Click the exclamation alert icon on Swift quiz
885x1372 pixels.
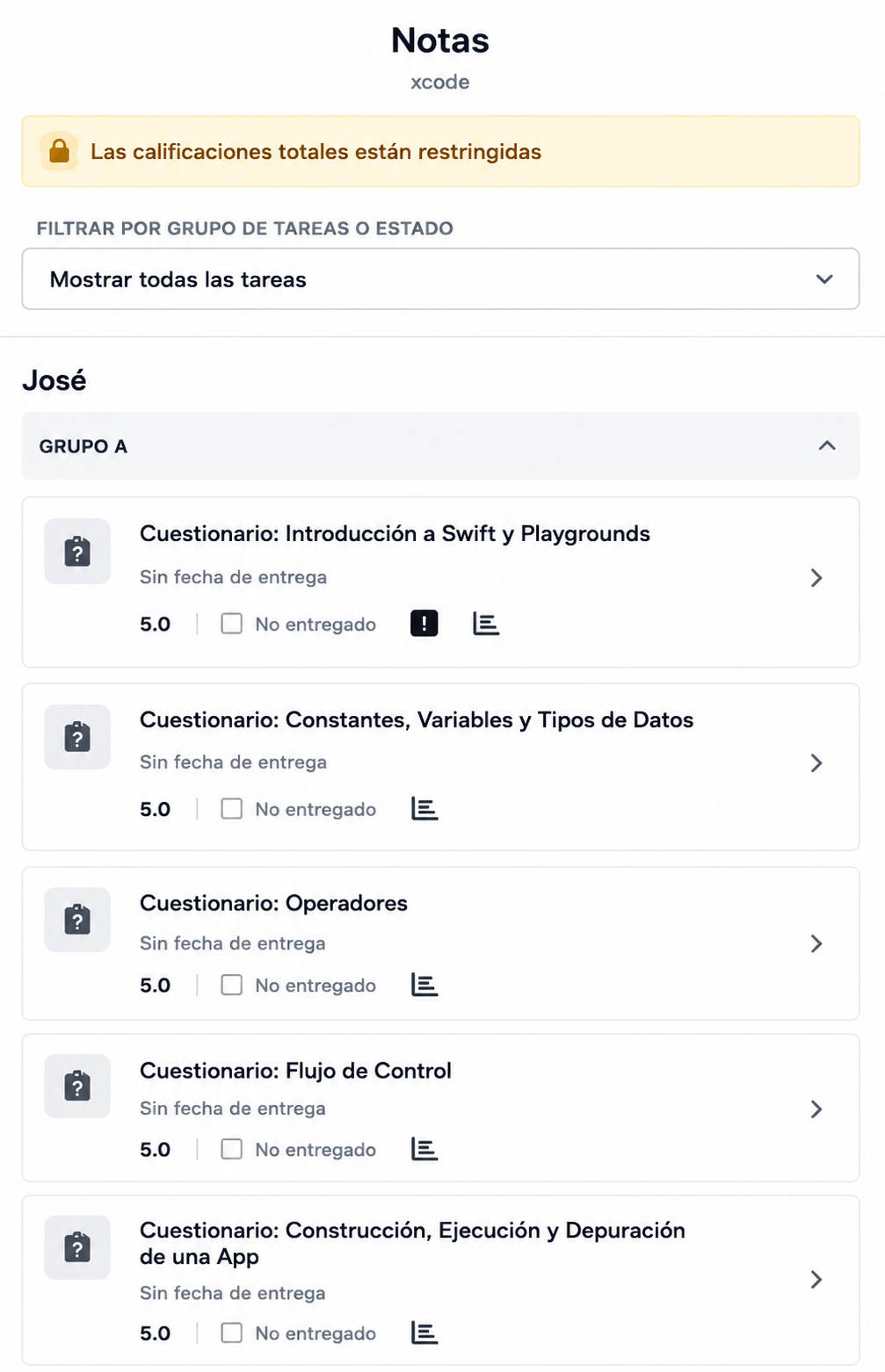coord(424,624)
